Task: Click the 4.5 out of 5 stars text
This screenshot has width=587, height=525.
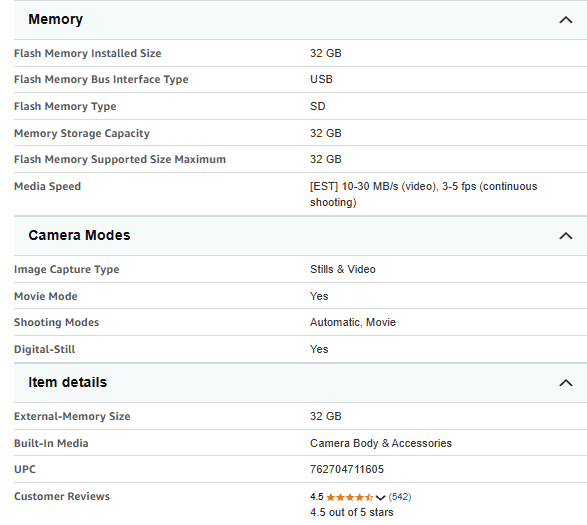Action: pyautogui.click(x=352, y=512)
